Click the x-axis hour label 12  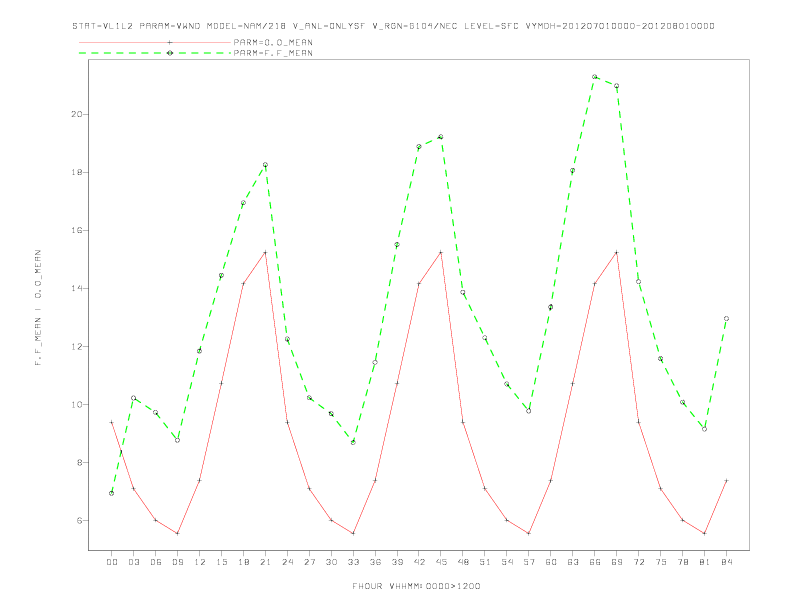[200, 562]
